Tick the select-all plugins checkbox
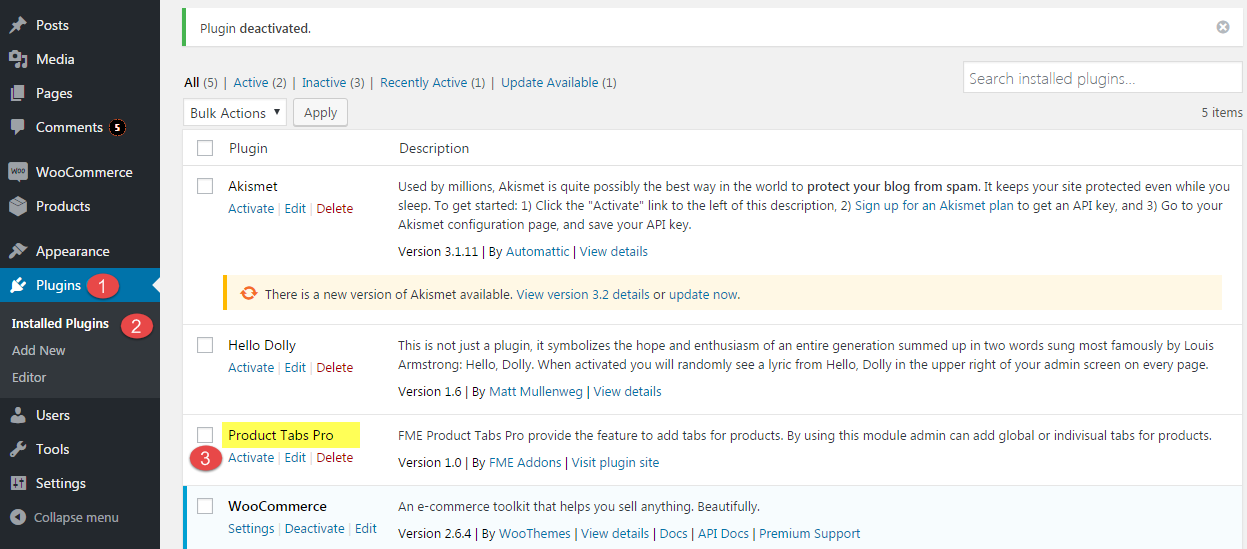 pyautogui.click(x=205, y=148)
